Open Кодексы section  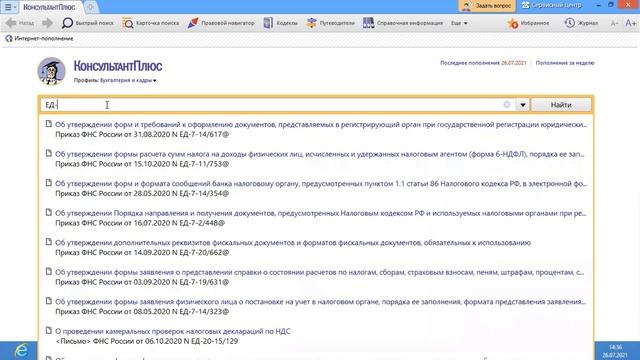[281, 23]
